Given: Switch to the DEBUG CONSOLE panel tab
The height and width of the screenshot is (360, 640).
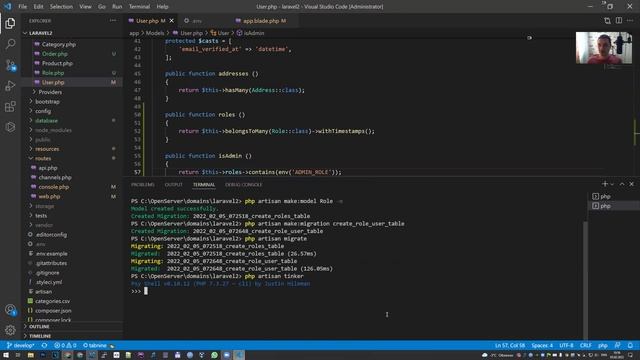Looking at the screenshot, I should point(244,184).
